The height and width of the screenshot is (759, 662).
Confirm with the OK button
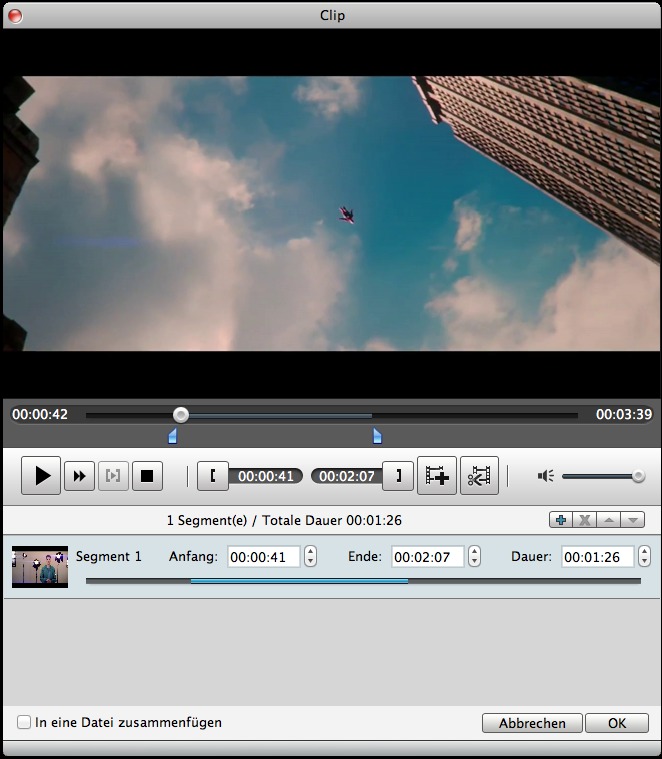pos(617,723)
